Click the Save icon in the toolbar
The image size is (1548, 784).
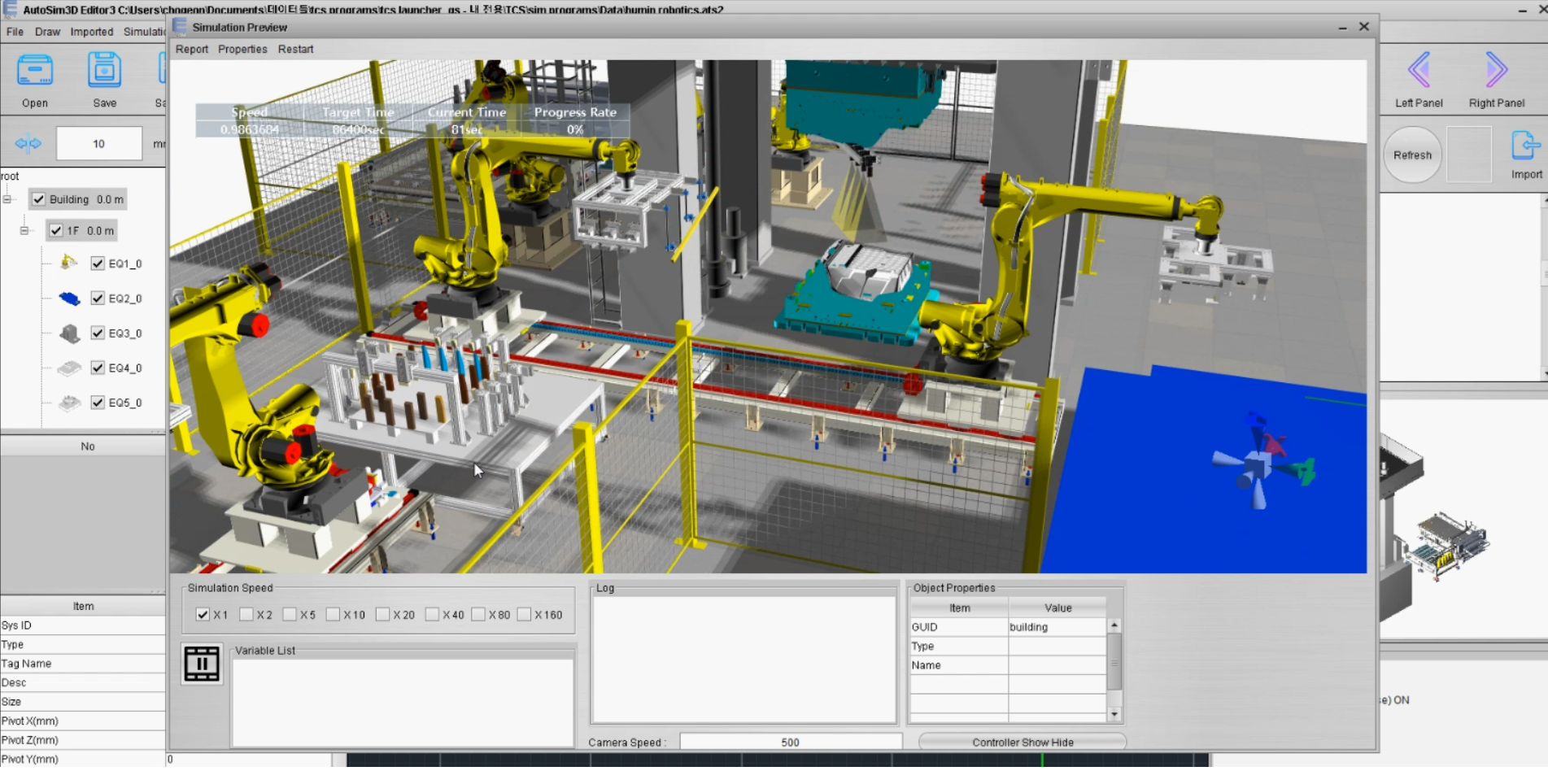104,71
